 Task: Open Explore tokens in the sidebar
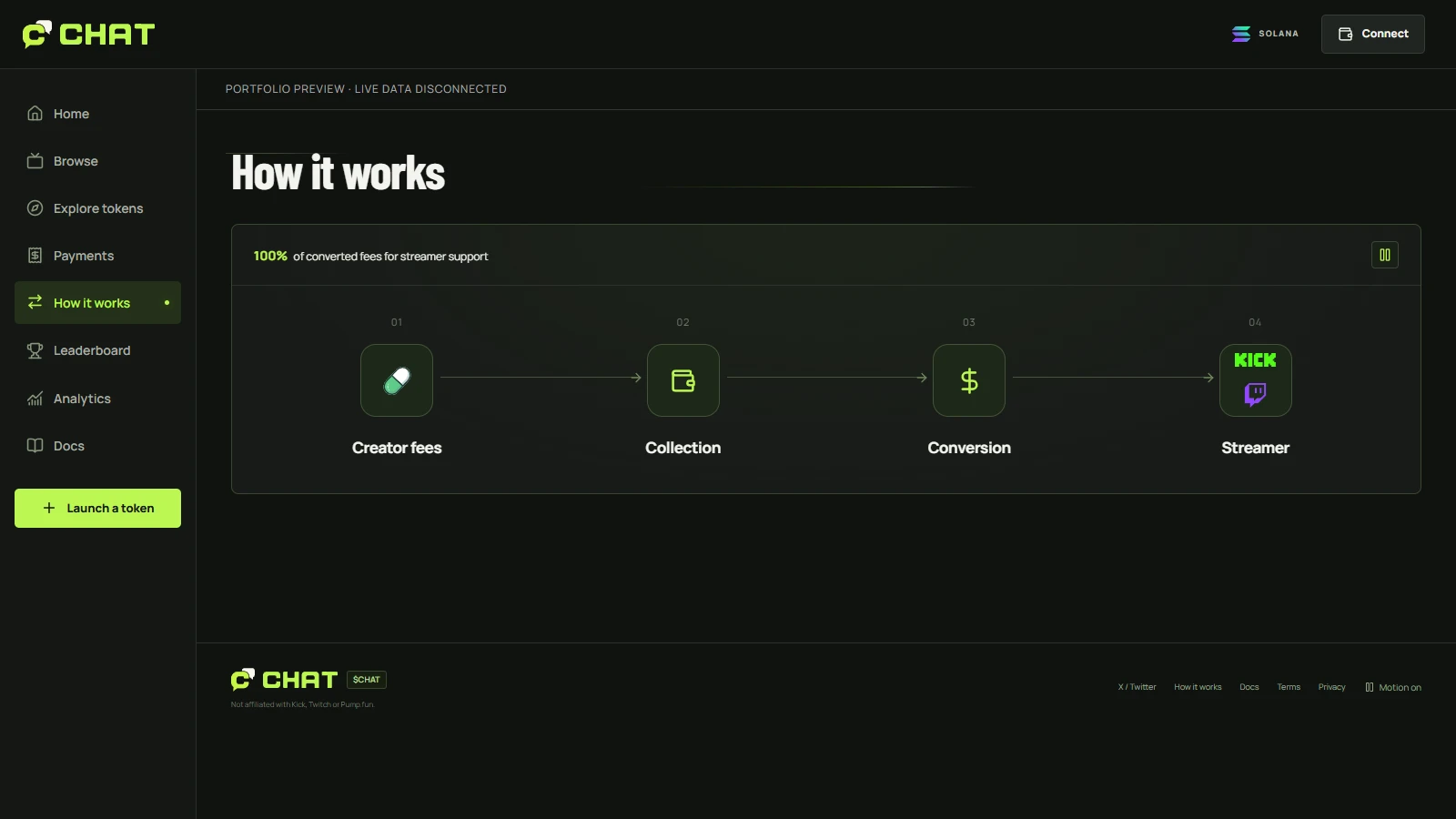pos(97,208)
